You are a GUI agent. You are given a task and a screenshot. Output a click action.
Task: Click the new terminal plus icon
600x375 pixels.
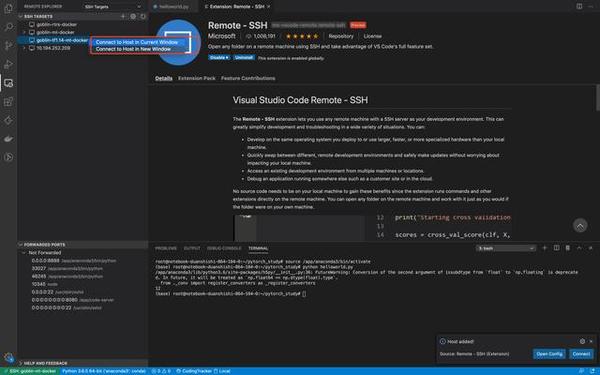[x=544, y=248]
